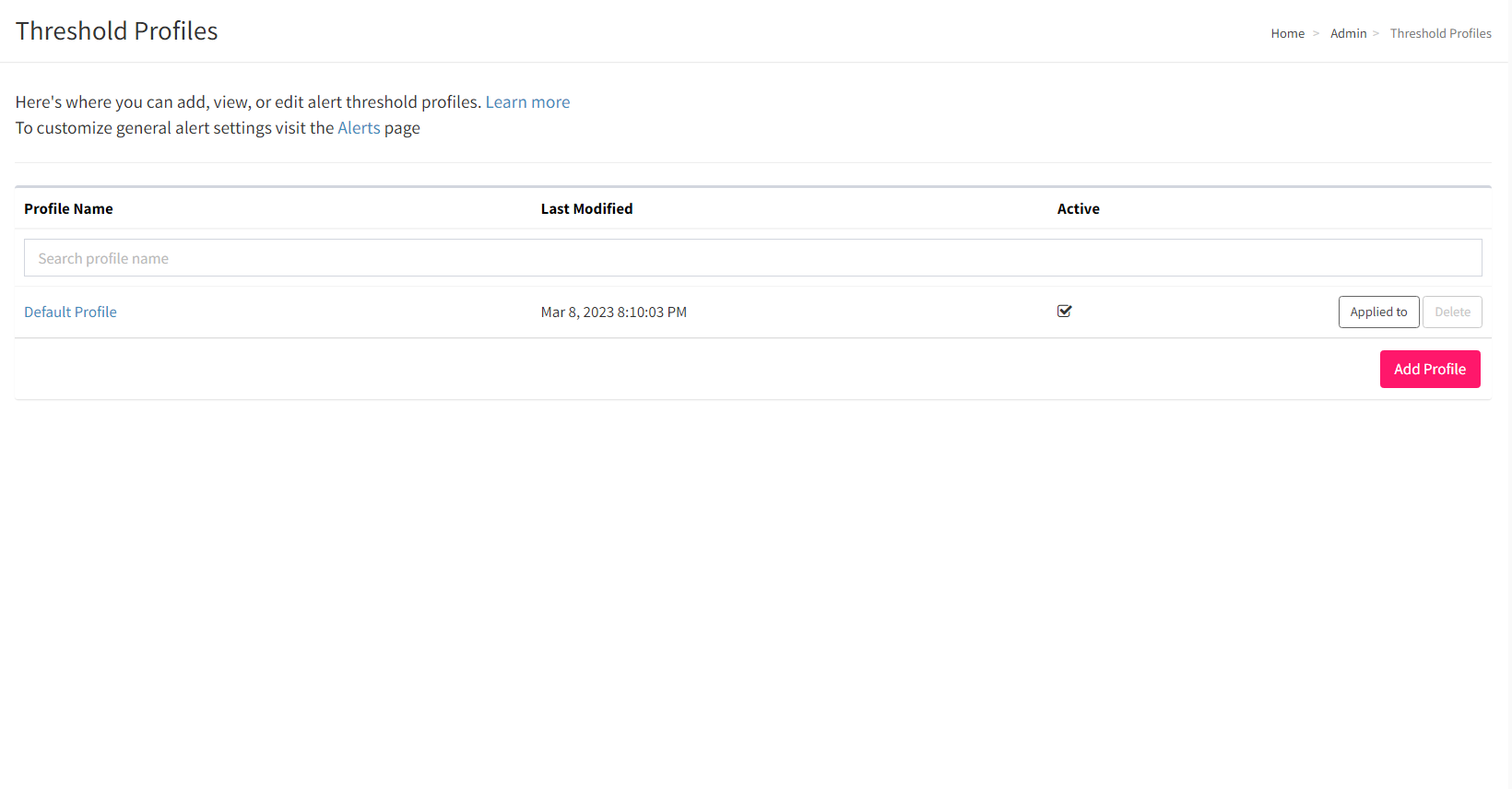
Task: Focus the Search profile name field
Action: tap(752, 258)
